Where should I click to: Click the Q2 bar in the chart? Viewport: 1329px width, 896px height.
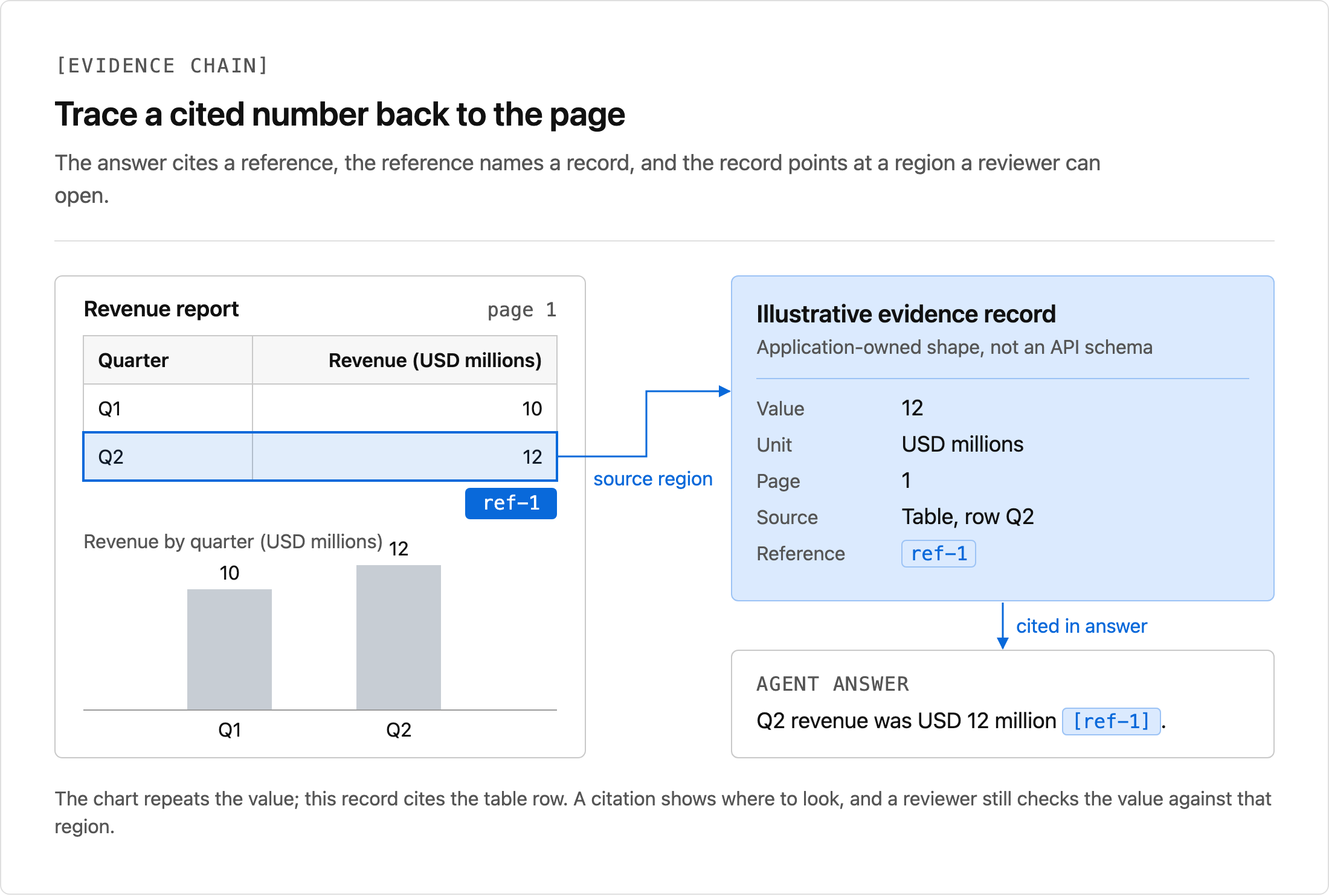pos(399,638)
